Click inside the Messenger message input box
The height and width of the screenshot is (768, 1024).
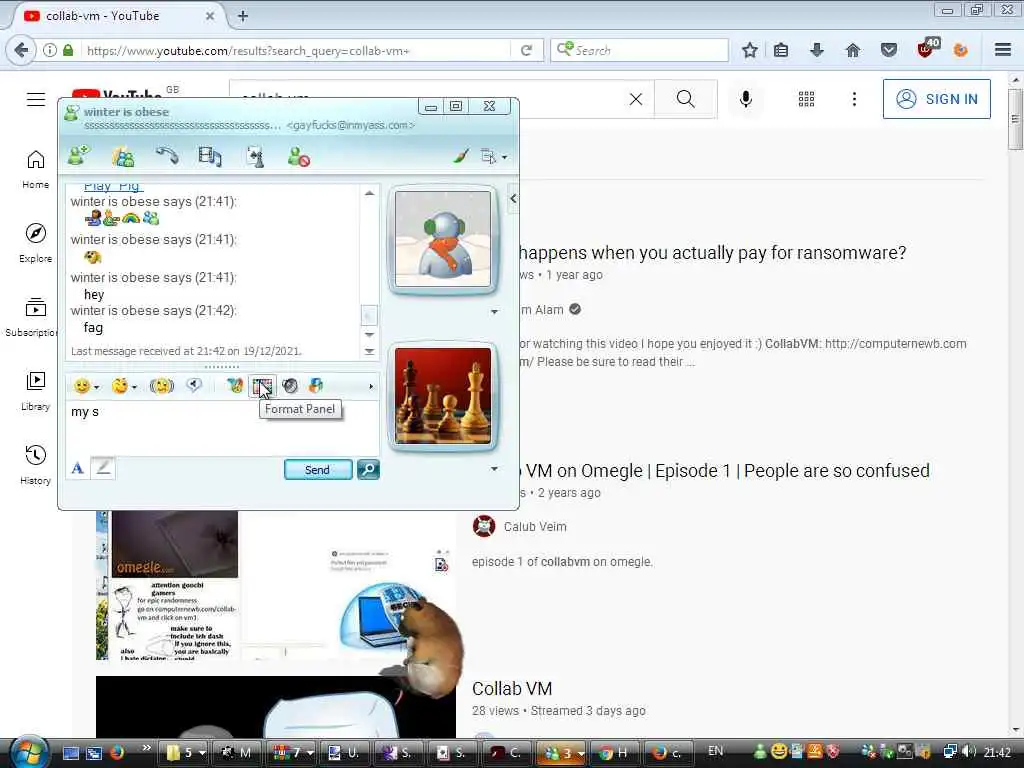tap(222, 428)
